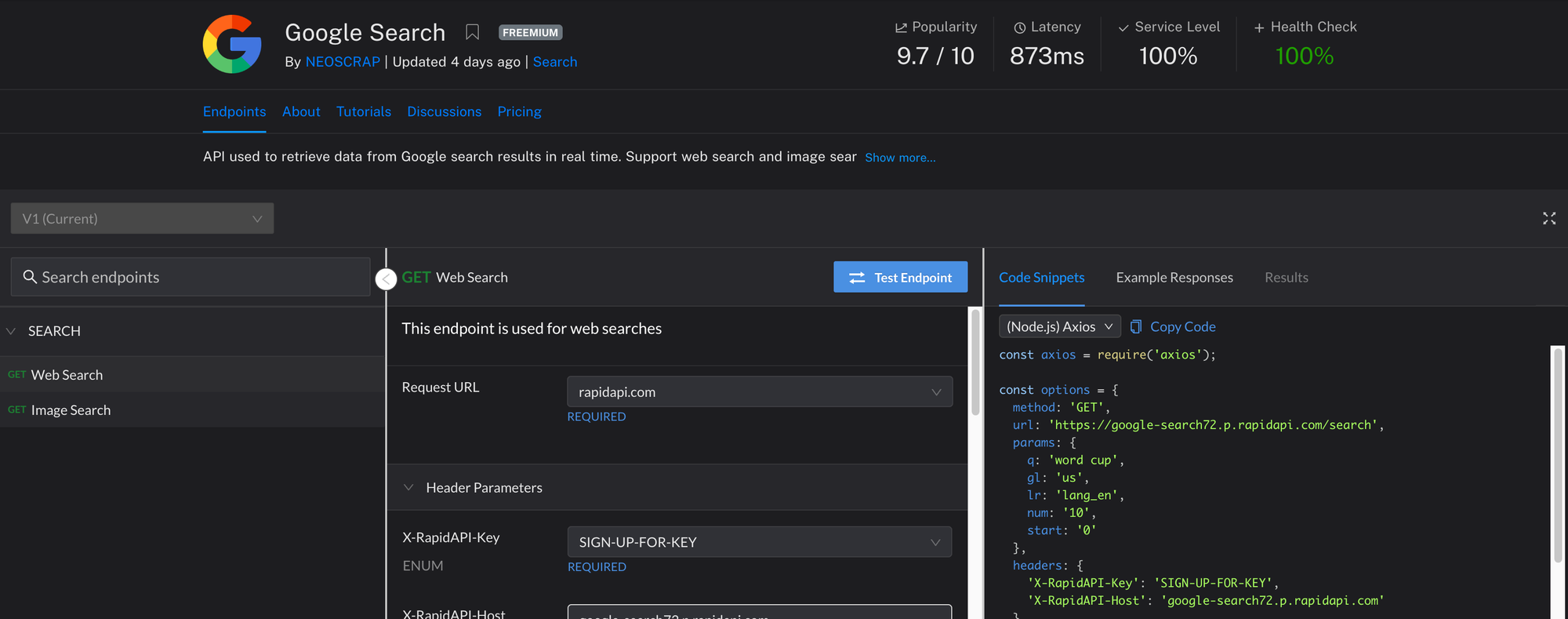1568x619 pixels.
Task: Click the Copy Code link
Action: click(1183, 326)
